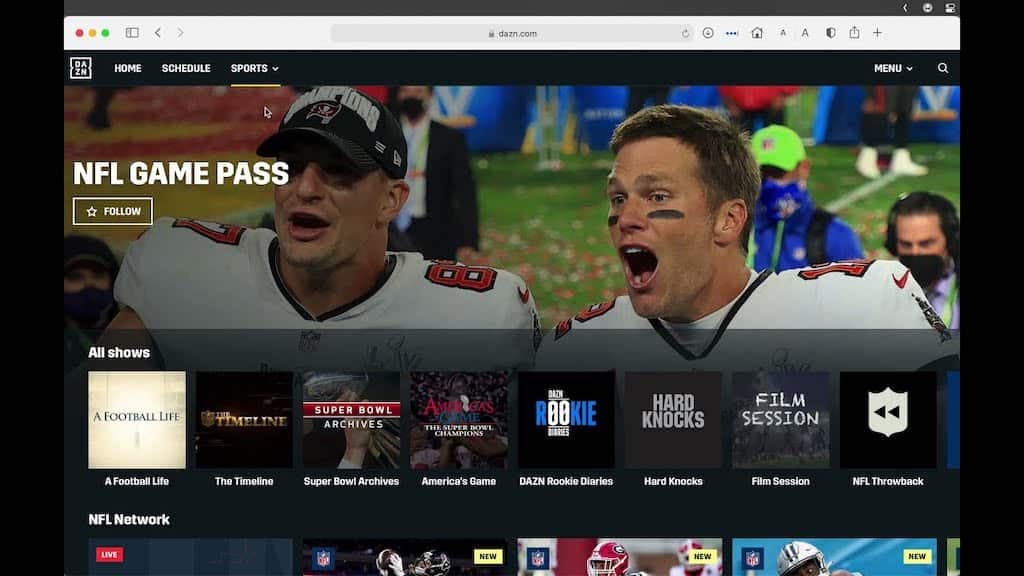Reload the page using the refresh icon
1024x576 pixels.
click(x=685, y=33)
